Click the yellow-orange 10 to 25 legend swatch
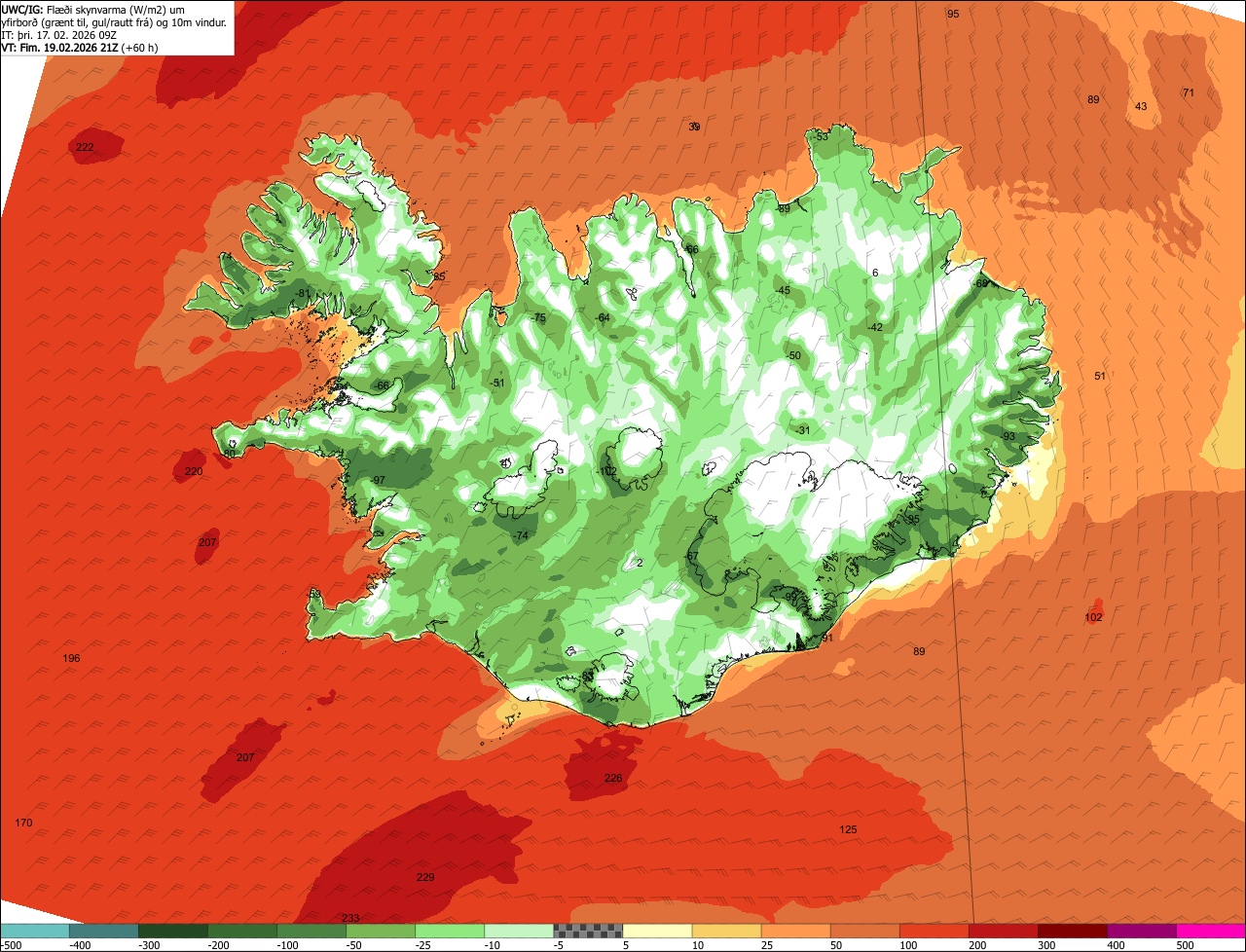Viewport: 1246px width, 952px height. [x=726, y=931]
